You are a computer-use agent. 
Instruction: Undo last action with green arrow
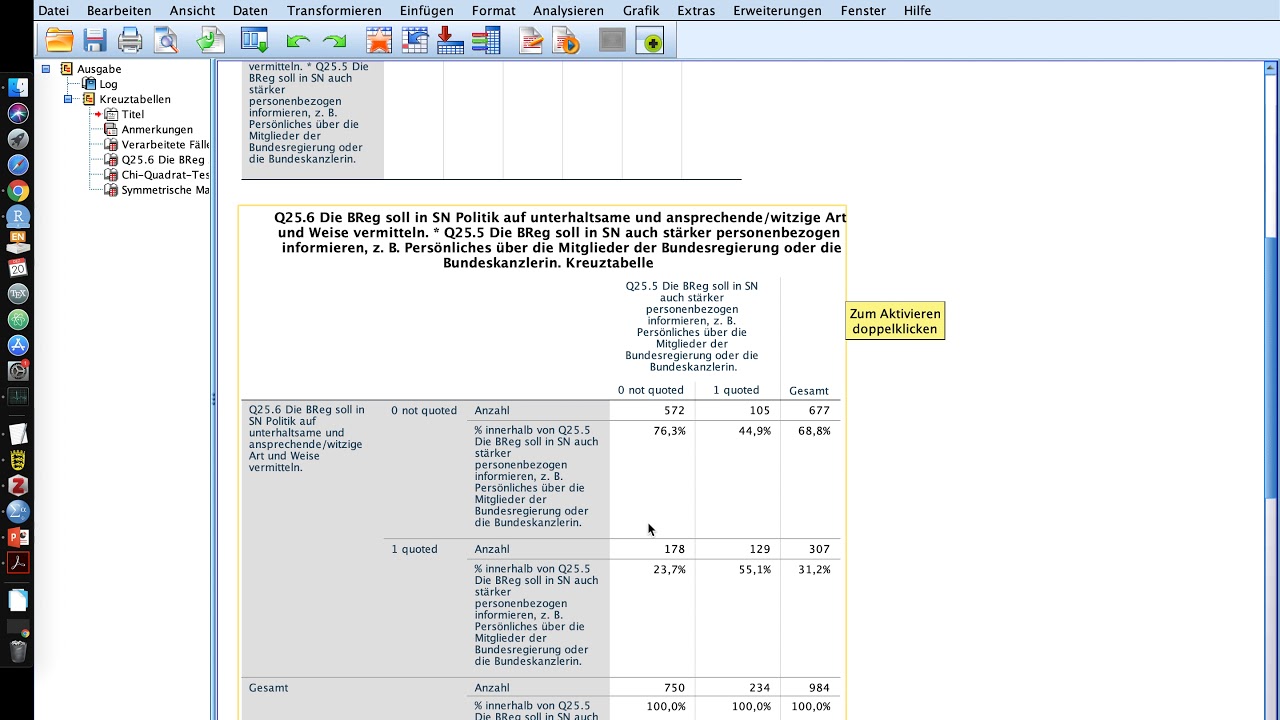[x=298, y=42]
